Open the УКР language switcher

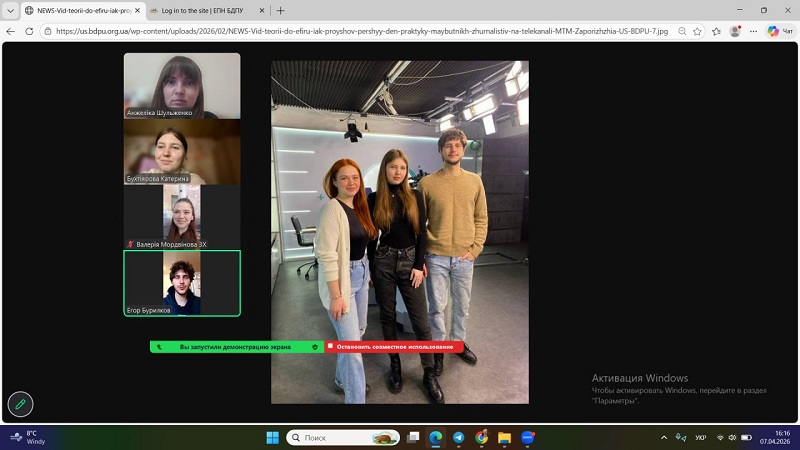click(700, 438)
